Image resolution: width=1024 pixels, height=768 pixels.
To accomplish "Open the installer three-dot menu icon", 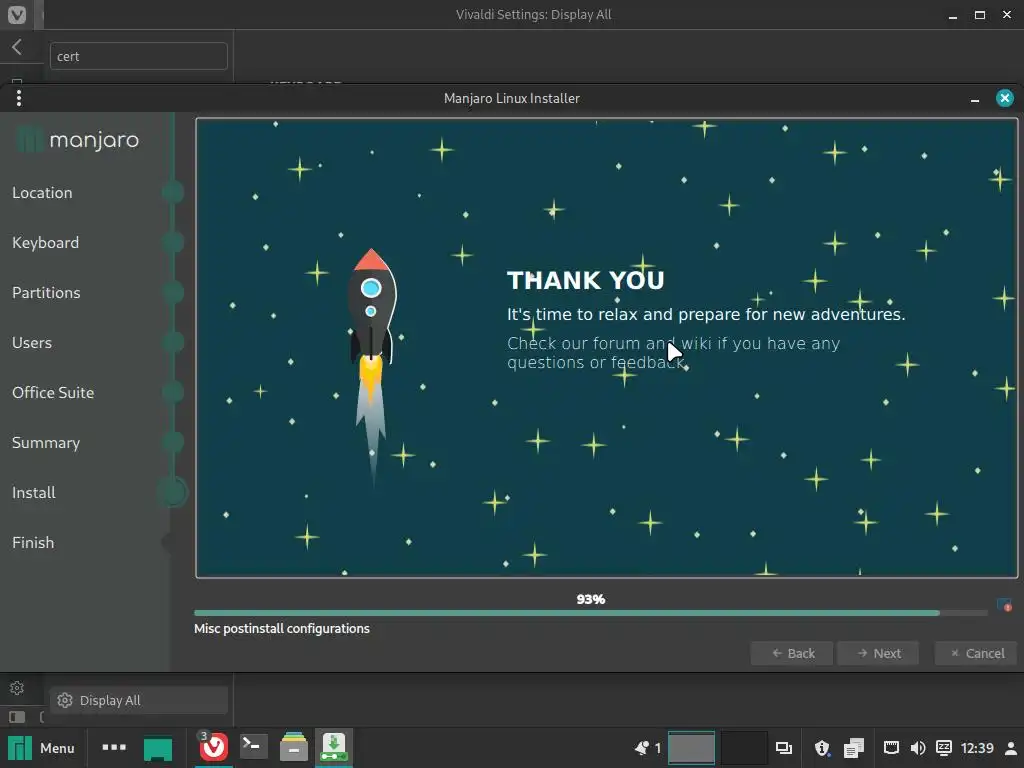I will click(x=19, y=98).
